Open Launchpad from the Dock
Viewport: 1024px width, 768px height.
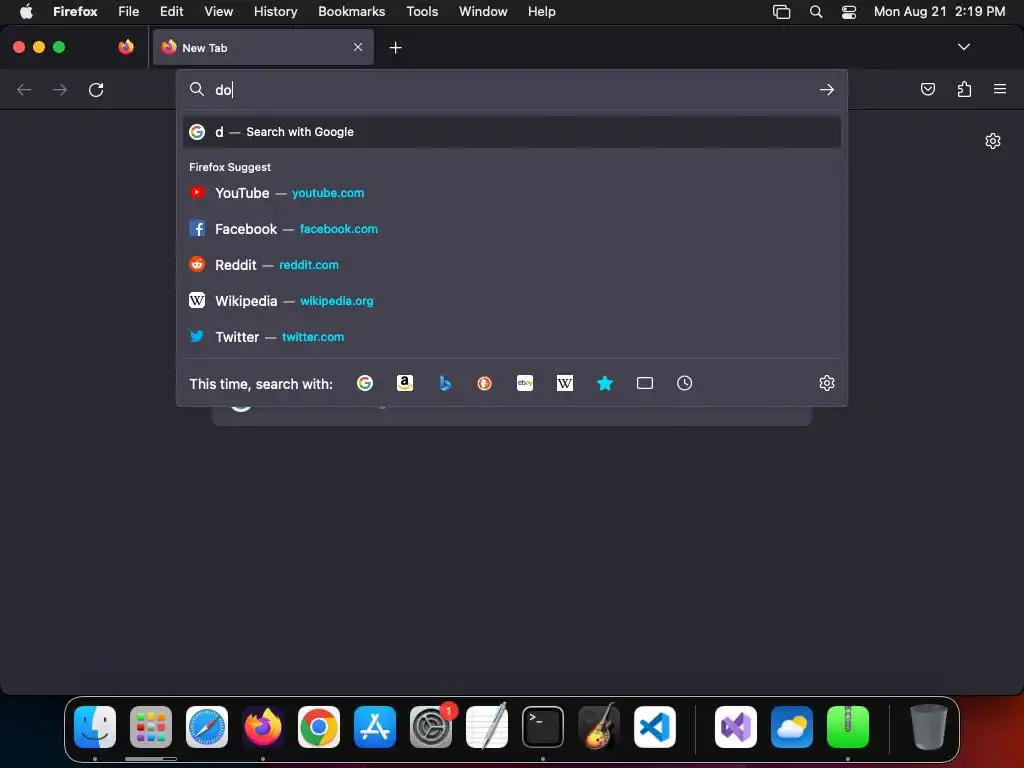click(151, 727)
